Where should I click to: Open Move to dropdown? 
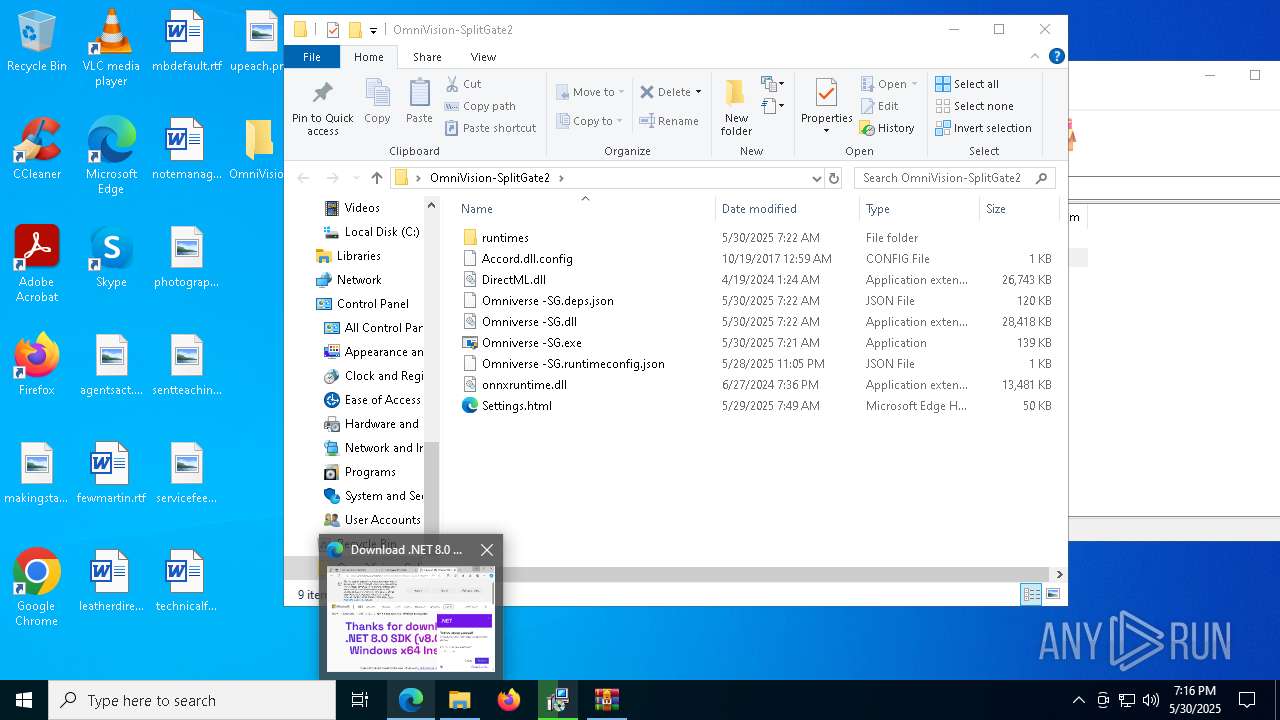pyautogui.click(x=590, y=92)
